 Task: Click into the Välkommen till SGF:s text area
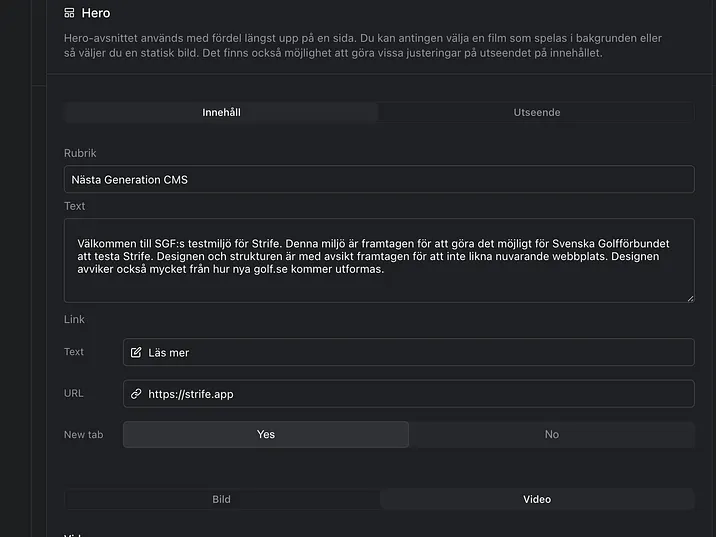tap(378, 260)
